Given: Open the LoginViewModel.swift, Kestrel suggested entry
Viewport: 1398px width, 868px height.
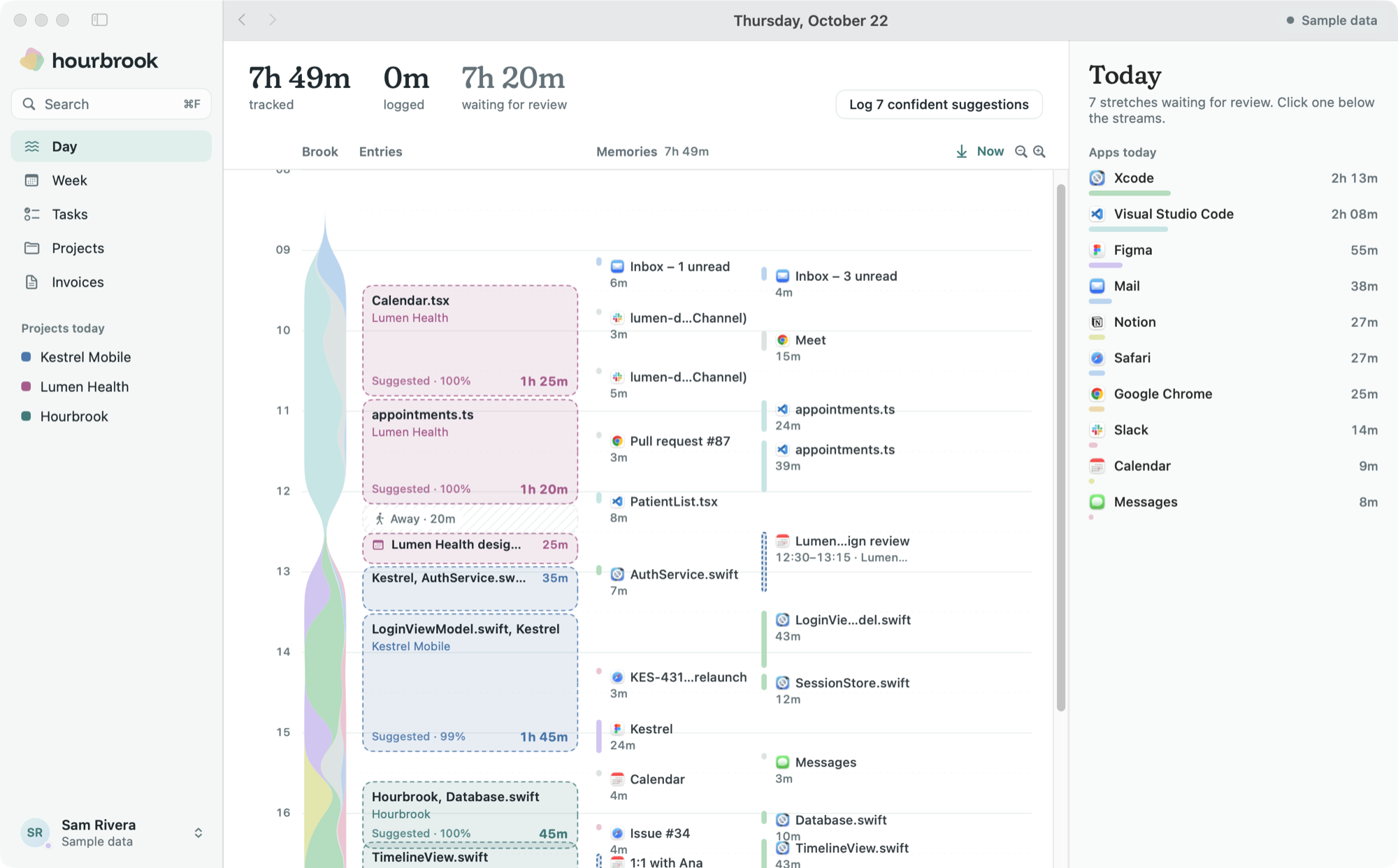Looking at the screenshot, I should 470,682.
